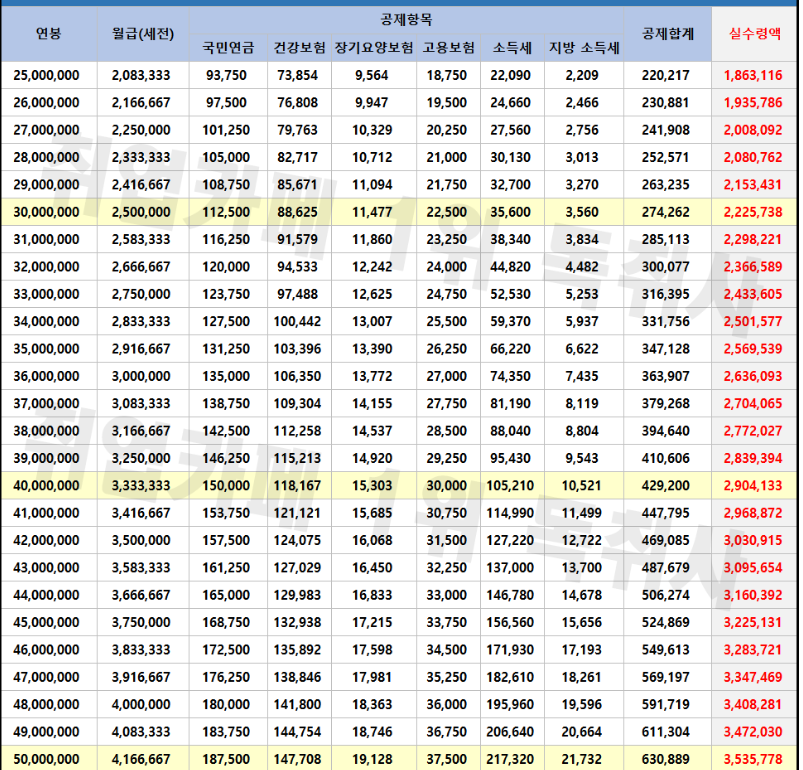
Task: Click the 국민연금 column header
Action: click(228, 48)
